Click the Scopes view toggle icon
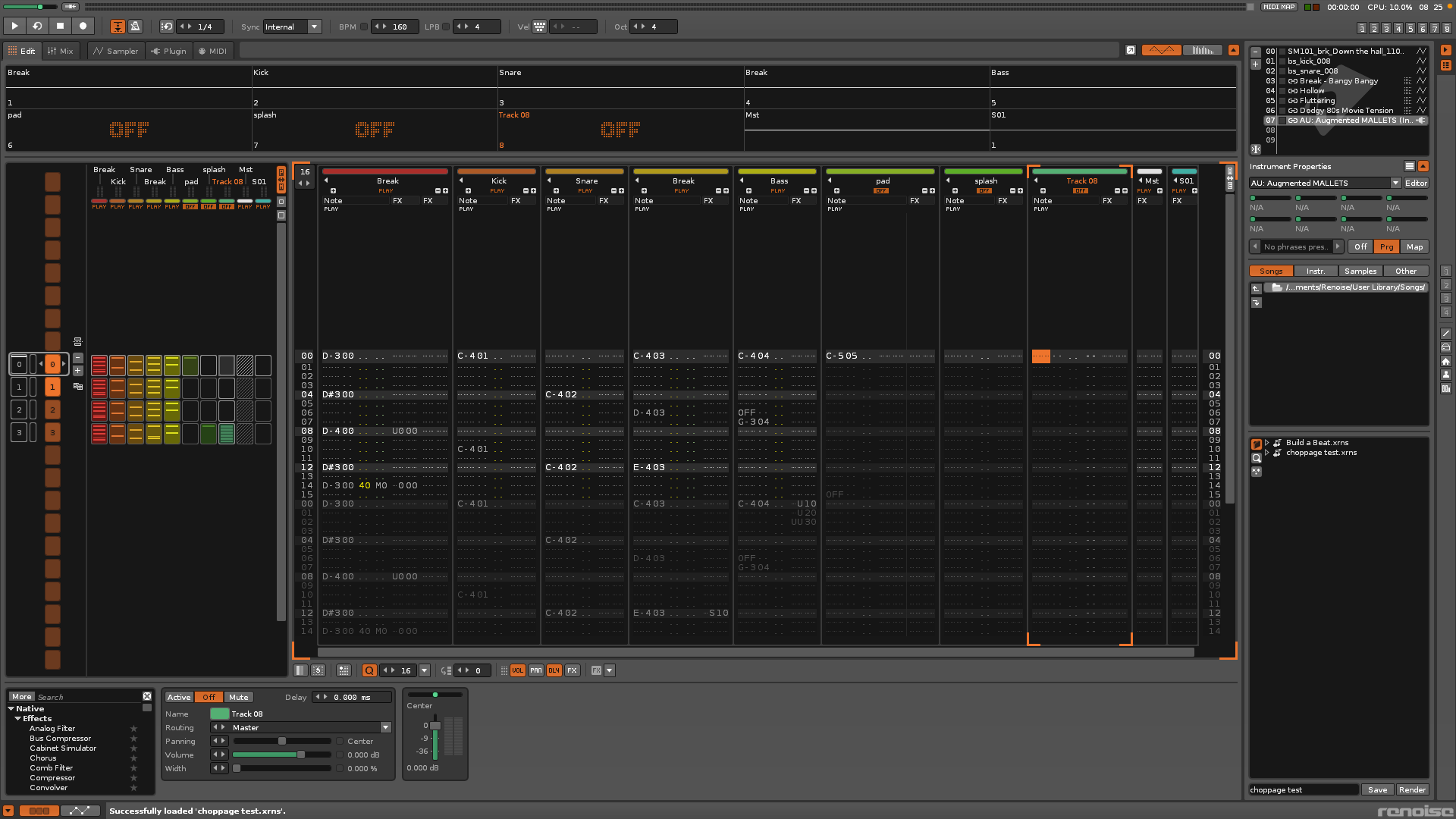Screen dimensions: 1456x819 click(1161, 50)
